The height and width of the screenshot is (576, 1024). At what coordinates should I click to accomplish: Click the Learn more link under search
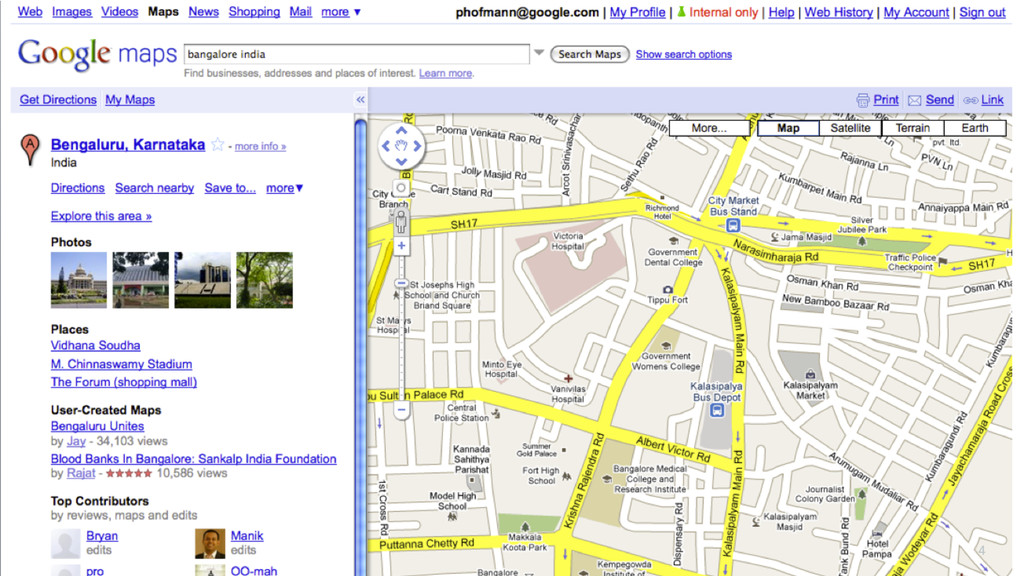pos(445,73)
